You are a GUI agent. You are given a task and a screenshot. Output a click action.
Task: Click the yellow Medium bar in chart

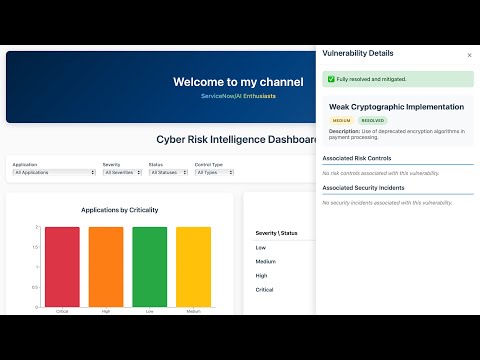(x=193, y=267)
